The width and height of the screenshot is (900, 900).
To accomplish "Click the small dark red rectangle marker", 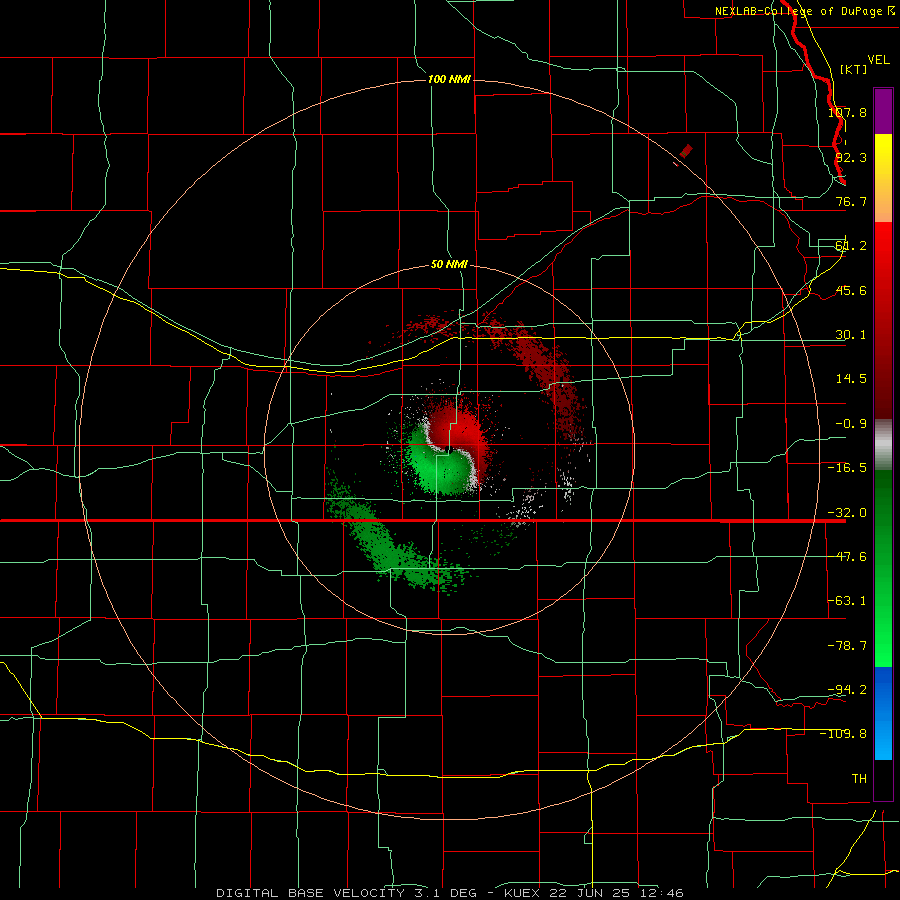I will [x=685, y=152].
